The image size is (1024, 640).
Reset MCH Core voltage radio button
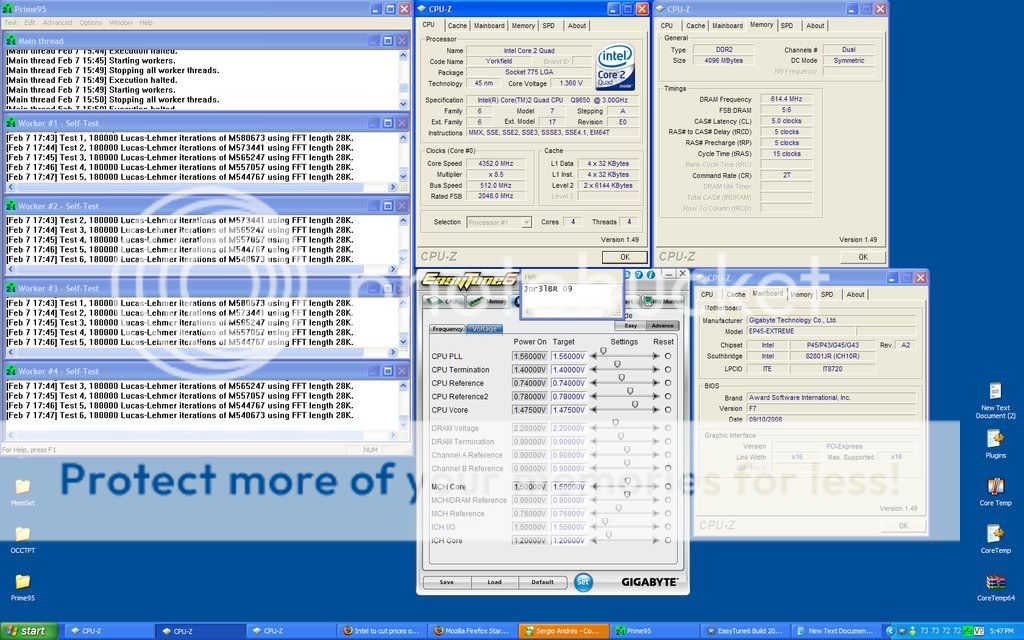[667, 487]
